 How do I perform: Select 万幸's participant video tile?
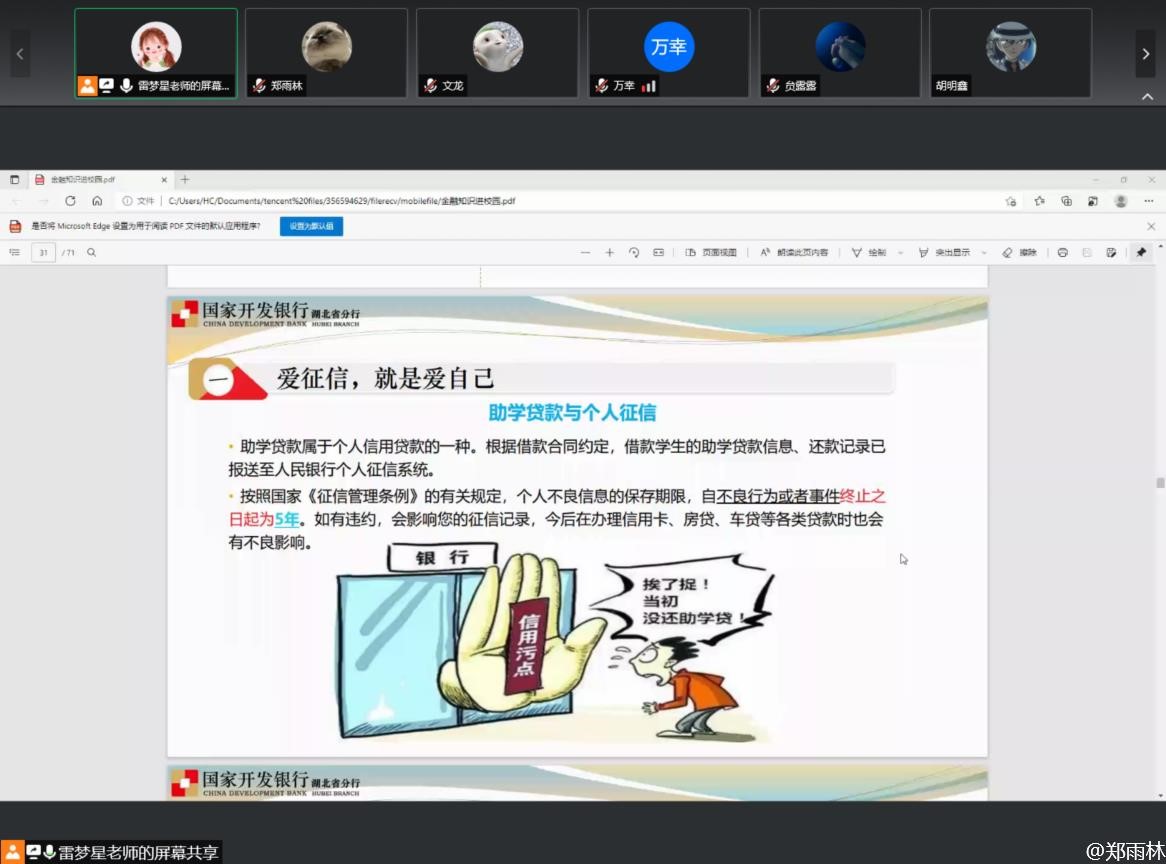pos(668,53)
